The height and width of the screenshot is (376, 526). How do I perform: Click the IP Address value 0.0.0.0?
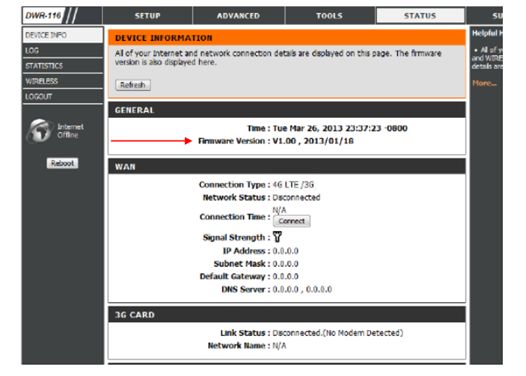(x=285, y=251)
